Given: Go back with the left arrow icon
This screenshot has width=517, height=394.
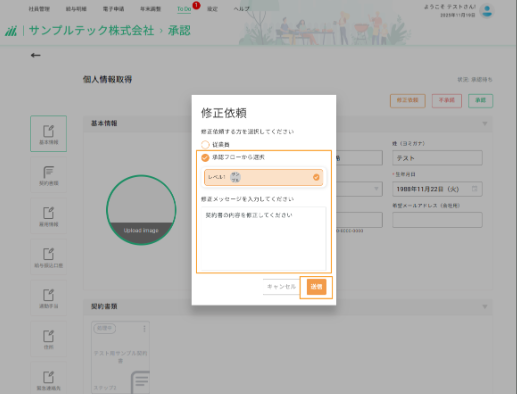Looking at the screenshot, I should (x=36, y=55).
